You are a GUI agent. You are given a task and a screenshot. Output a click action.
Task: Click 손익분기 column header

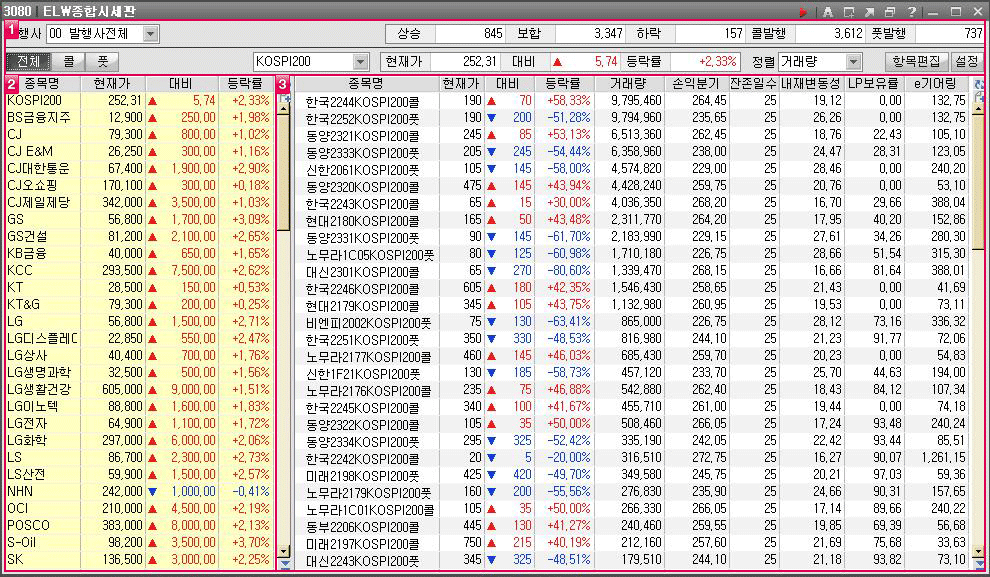coord(695,83)
